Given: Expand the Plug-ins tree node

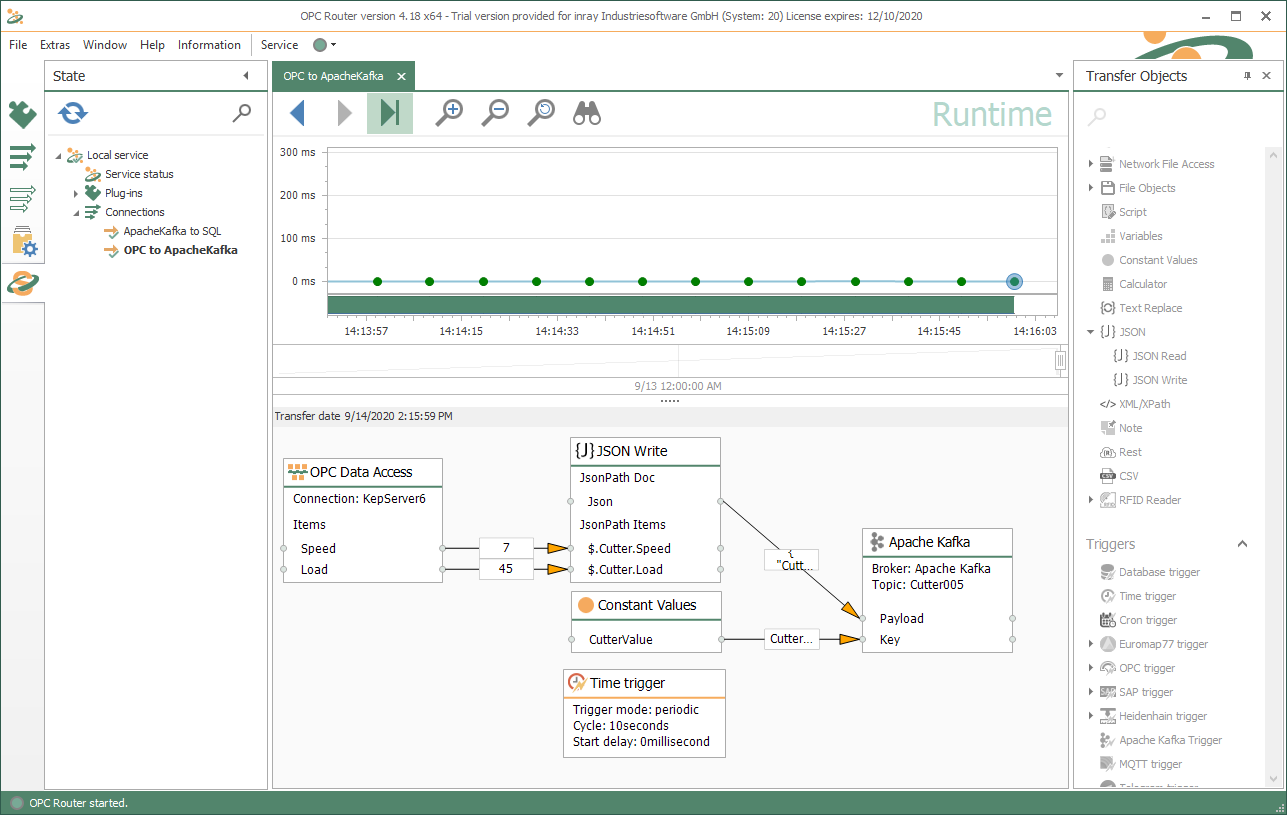Looking at the screenshot, I should [x=76, y=193].
